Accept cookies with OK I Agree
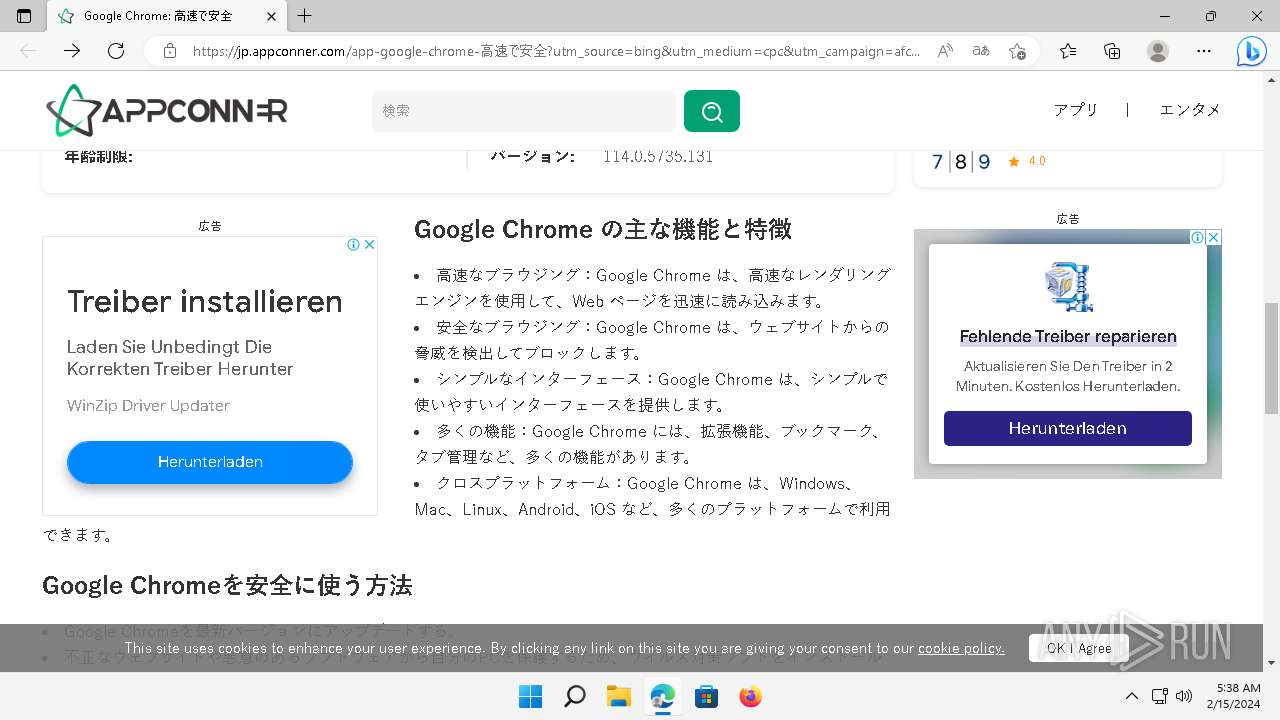This screenshot has width=1280, height=720. click(1079, 648)
